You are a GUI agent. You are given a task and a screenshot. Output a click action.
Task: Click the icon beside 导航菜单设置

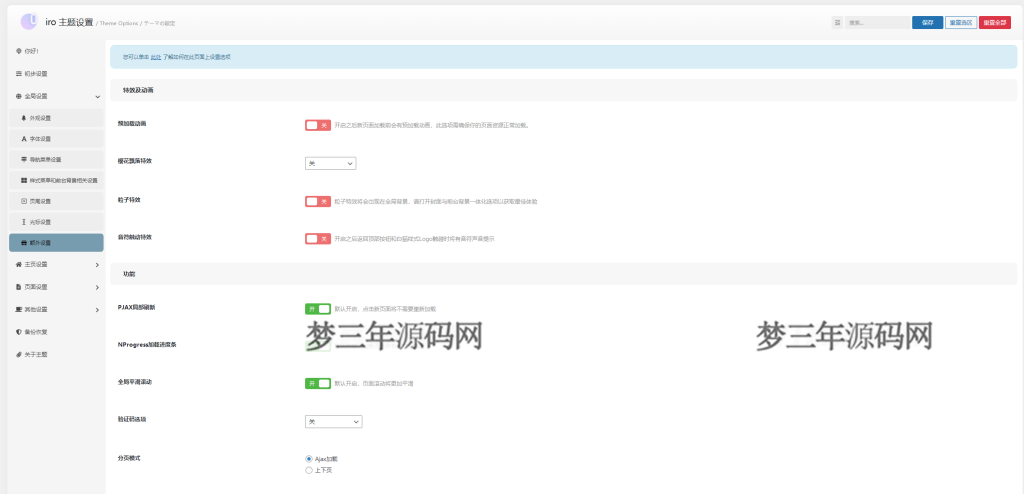[24, 159]
